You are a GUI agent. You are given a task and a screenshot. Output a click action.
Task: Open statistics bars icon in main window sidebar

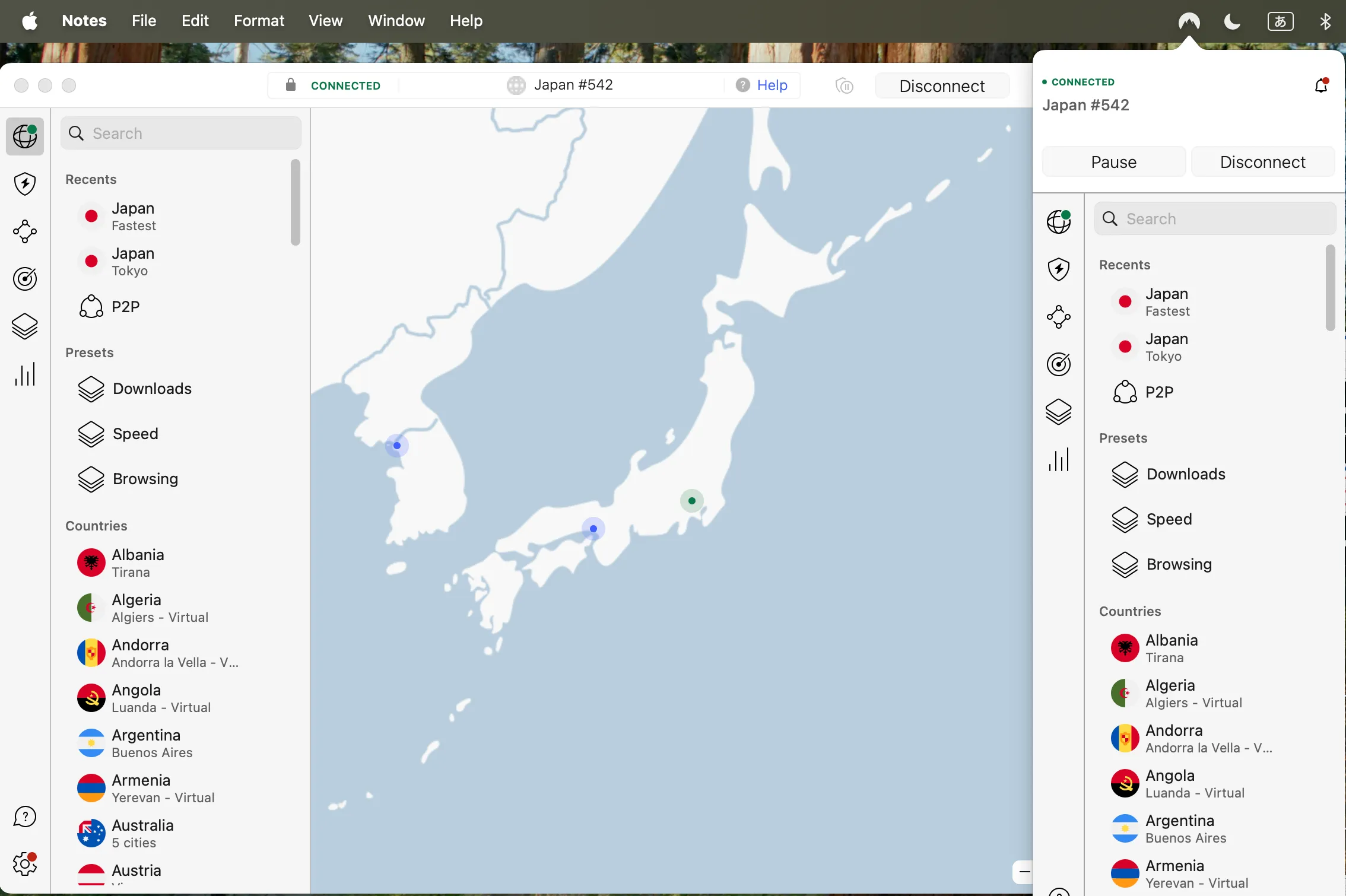(x=25, y=374)
